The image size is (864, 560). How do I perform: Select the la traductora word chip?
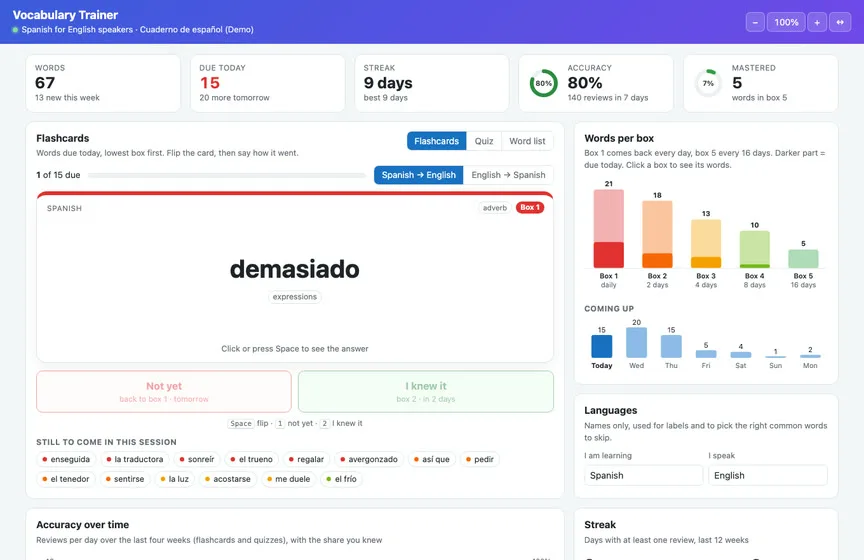(x=134, y=459)
